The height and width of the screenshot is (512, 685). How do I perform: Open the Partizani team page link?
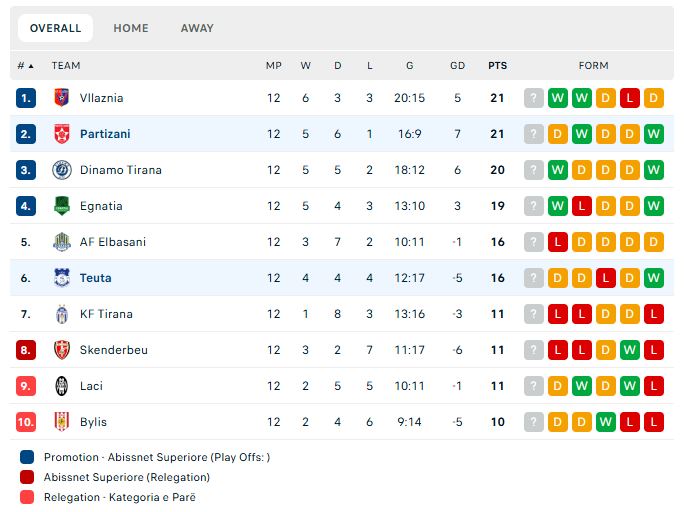(105, 134)
